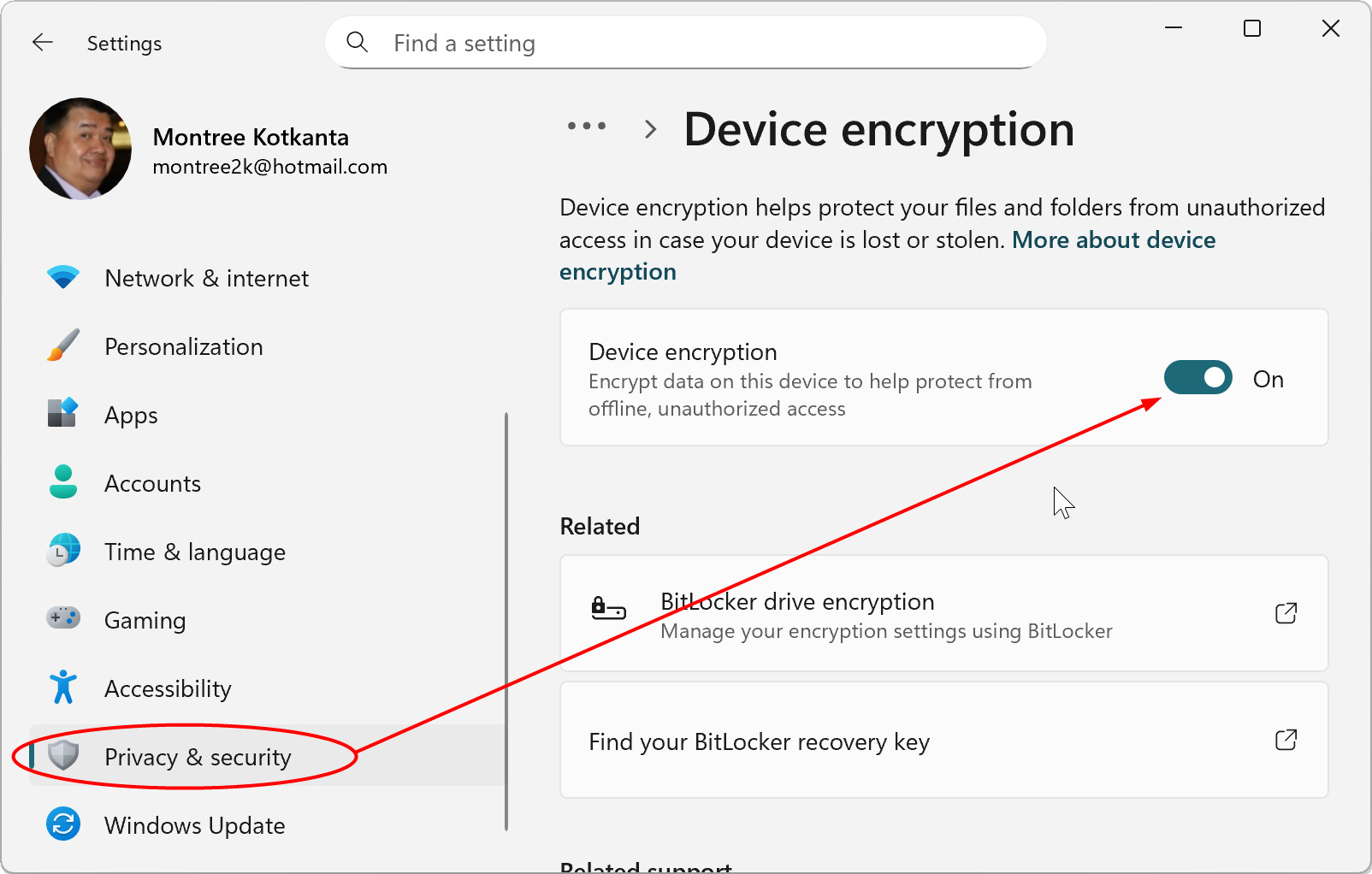Turn off the Device encryption toggle
This screenshot has height=874, width=1372.
pyautogui.click(x=1198, y=377)
